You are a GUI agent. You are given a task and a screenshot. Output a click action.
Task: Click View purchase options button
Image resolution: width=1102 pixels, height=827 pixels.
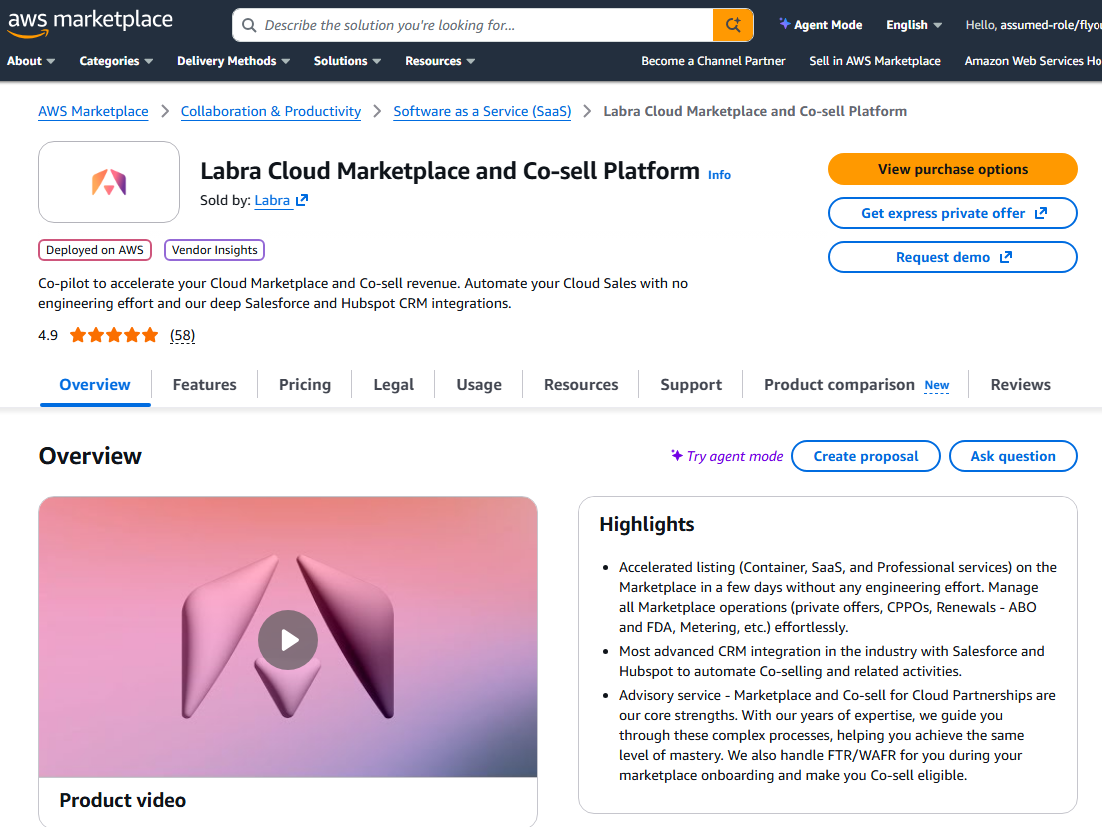952,169
